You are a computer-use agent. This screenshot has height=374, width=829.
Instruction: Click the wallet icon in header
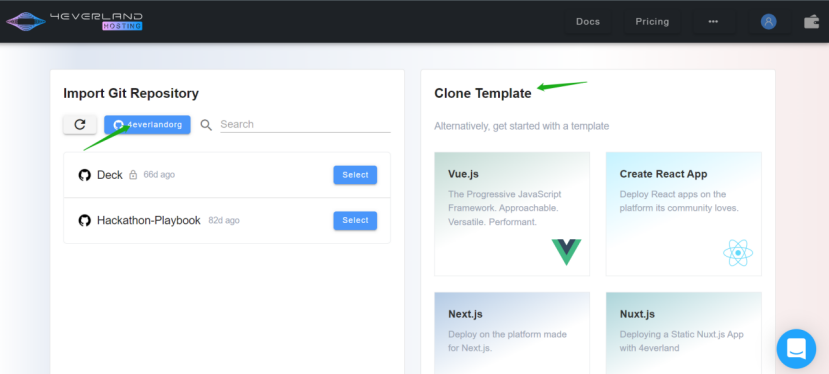tap(812, 22)
